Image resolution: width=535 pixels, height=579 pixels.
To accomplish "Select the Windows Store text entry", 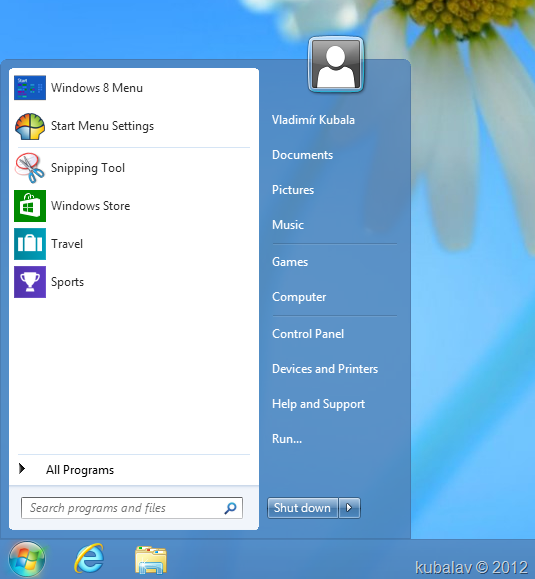I will coord(90,206).
